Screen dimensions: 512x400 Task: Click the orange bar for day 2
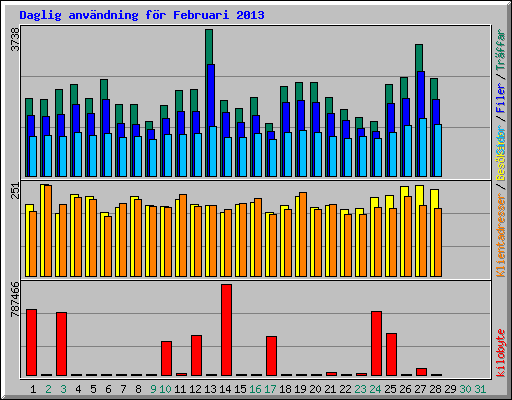(x=48, y=231)
